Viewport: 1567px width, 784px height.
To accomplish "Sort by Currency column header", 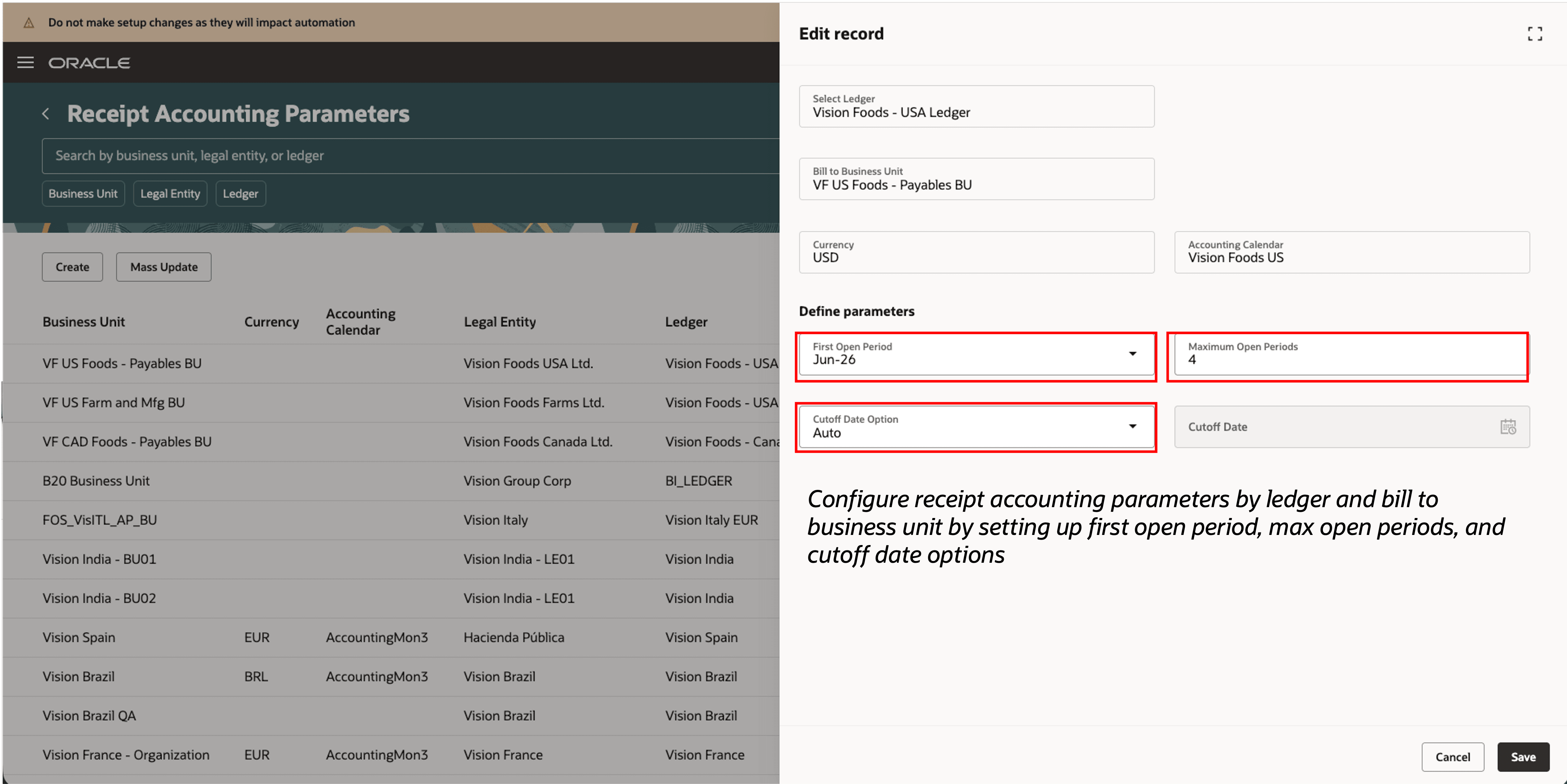I will (x=271, y=322).
